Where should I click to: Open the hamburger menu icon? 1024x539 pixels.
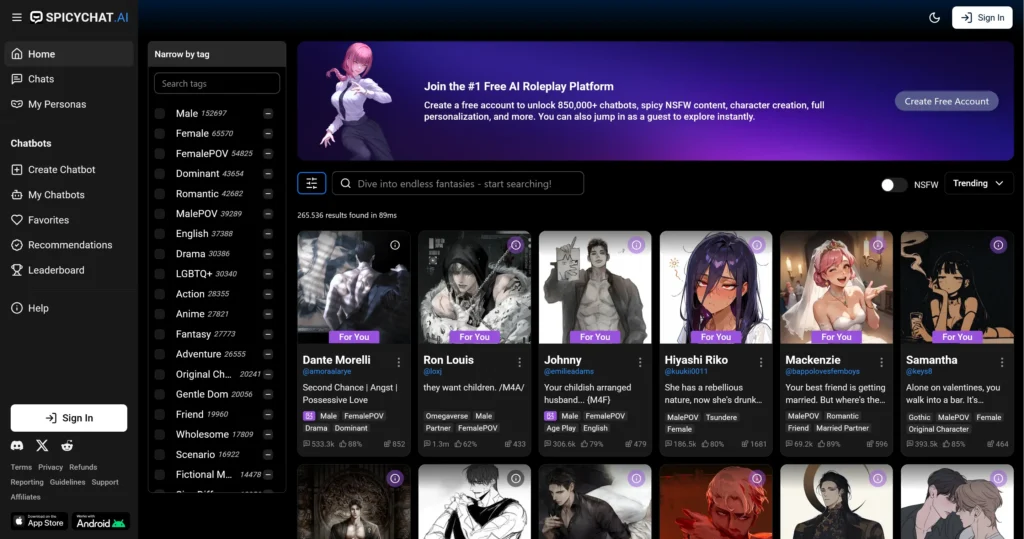[16, 17]
